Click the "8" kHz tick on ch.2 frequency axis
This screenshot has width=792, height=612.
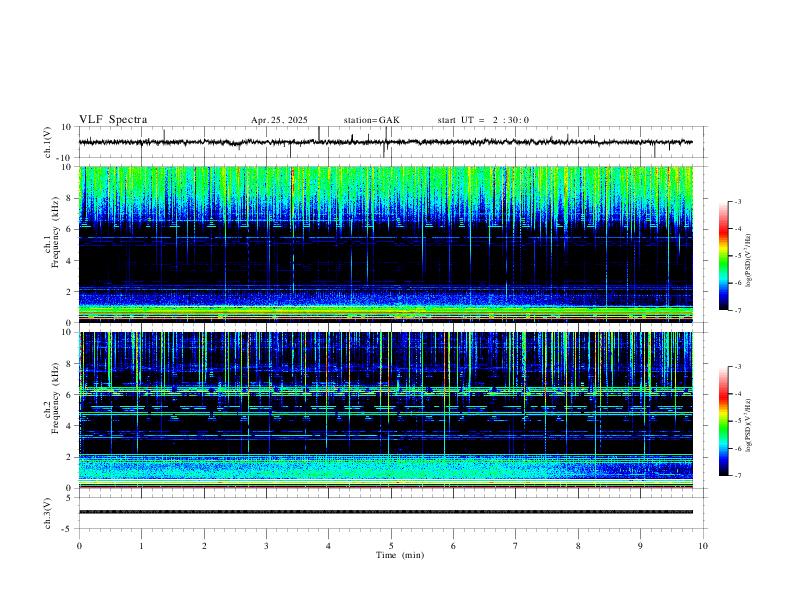click(x=70, y=364)
